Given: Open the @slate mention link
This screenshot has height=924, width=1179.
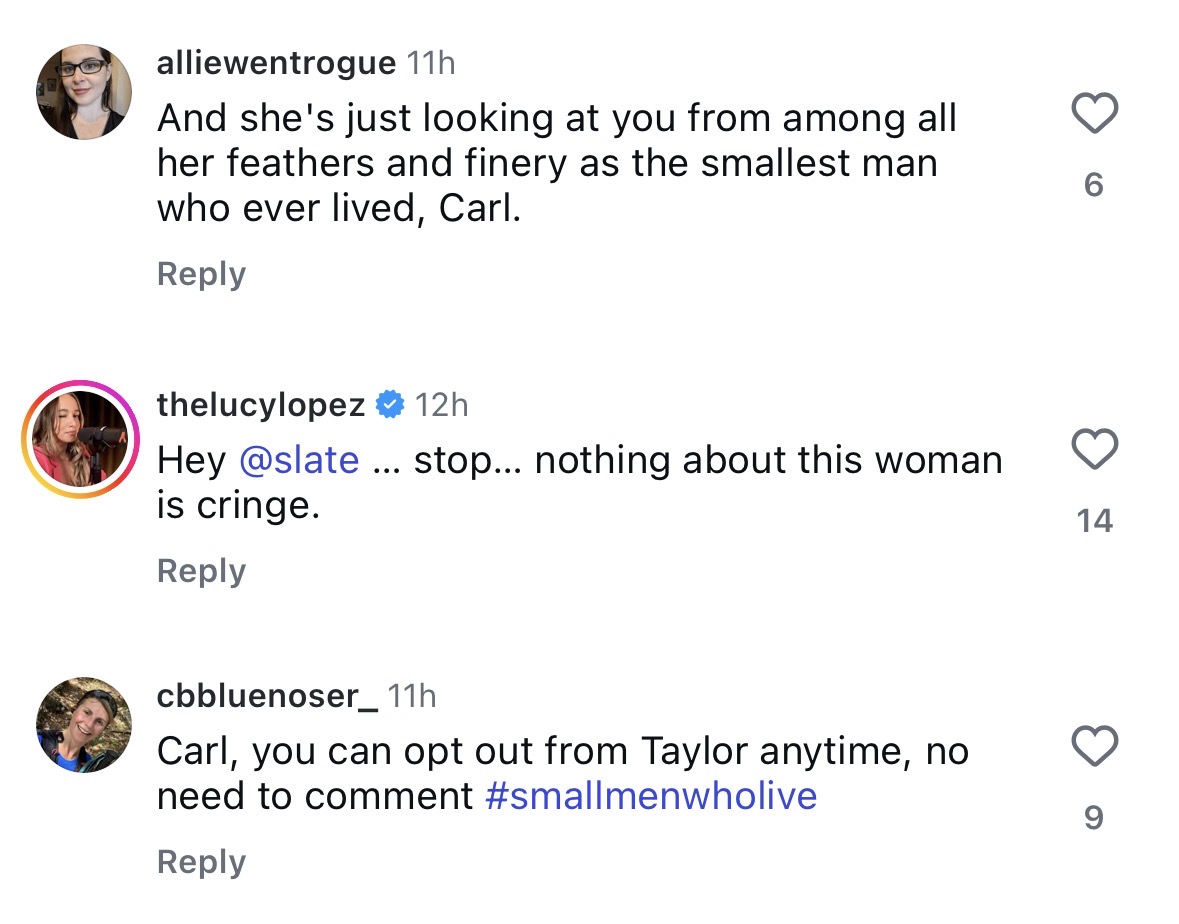Looking at the screenshot, I should (299, 460).
